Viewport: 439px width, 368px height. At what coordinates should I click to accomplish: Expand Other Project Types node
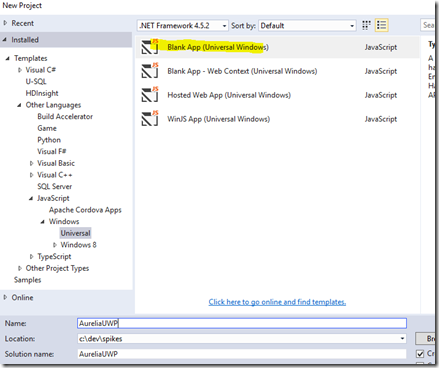click(x=20, y=268)
